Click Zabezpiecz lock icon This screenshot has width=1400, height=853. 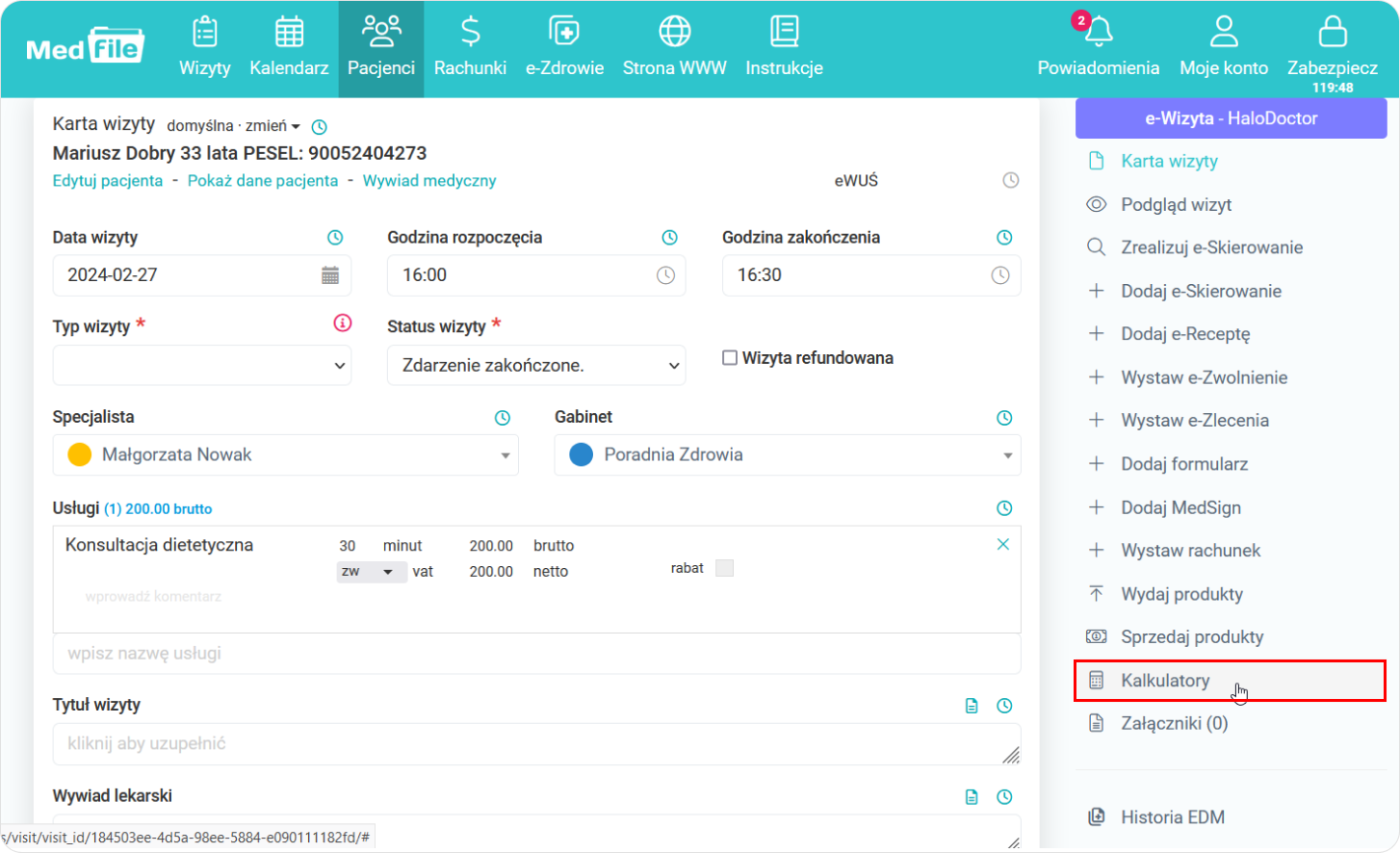pos(1333,32)
